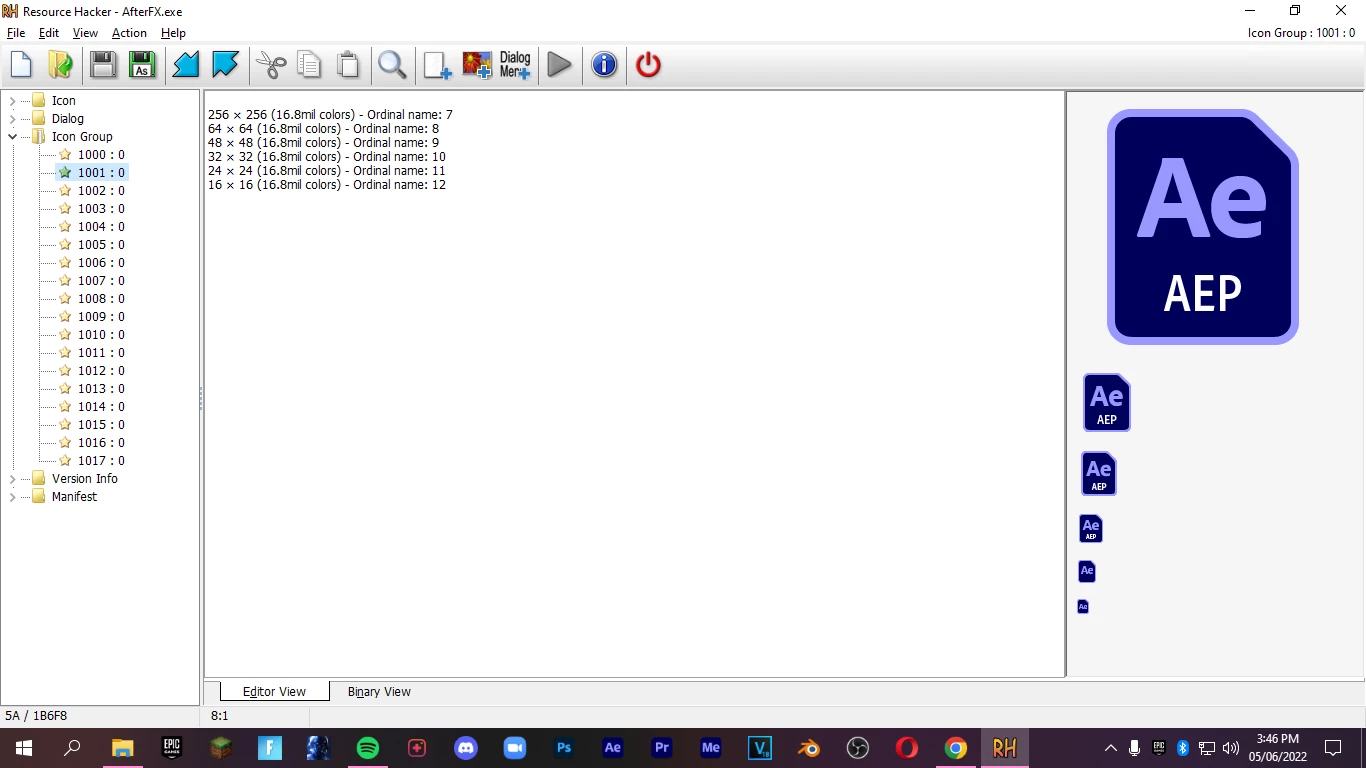Click the Add image resource icon

477,65
